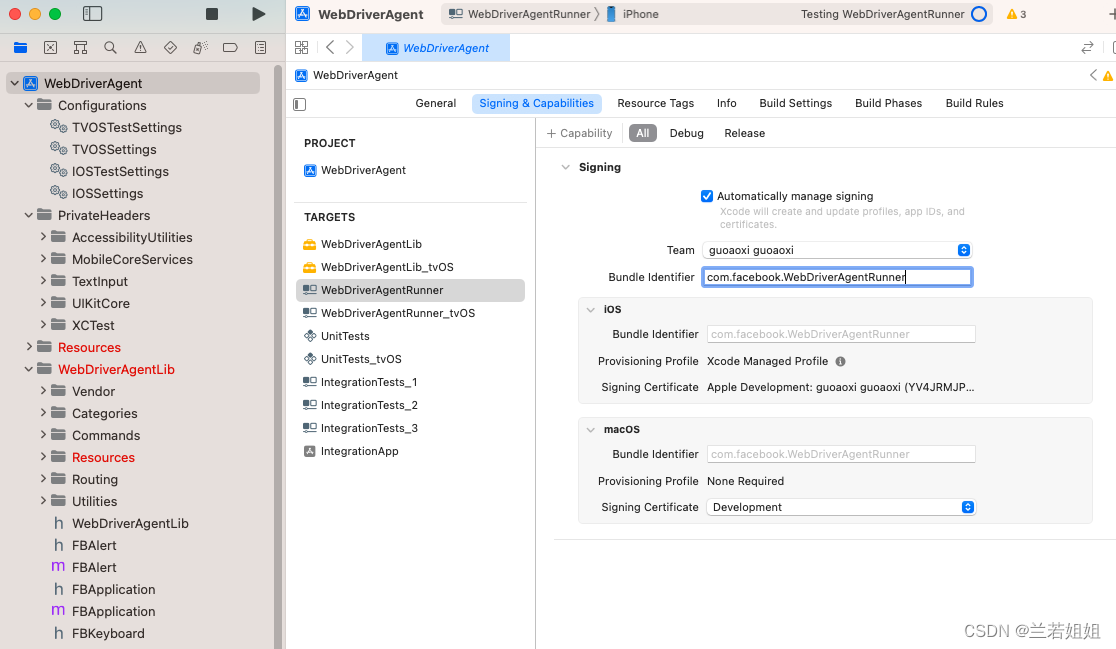Collapse the Configurations folder
This screenshot has height=649, width=1116.
pos(28,105)
